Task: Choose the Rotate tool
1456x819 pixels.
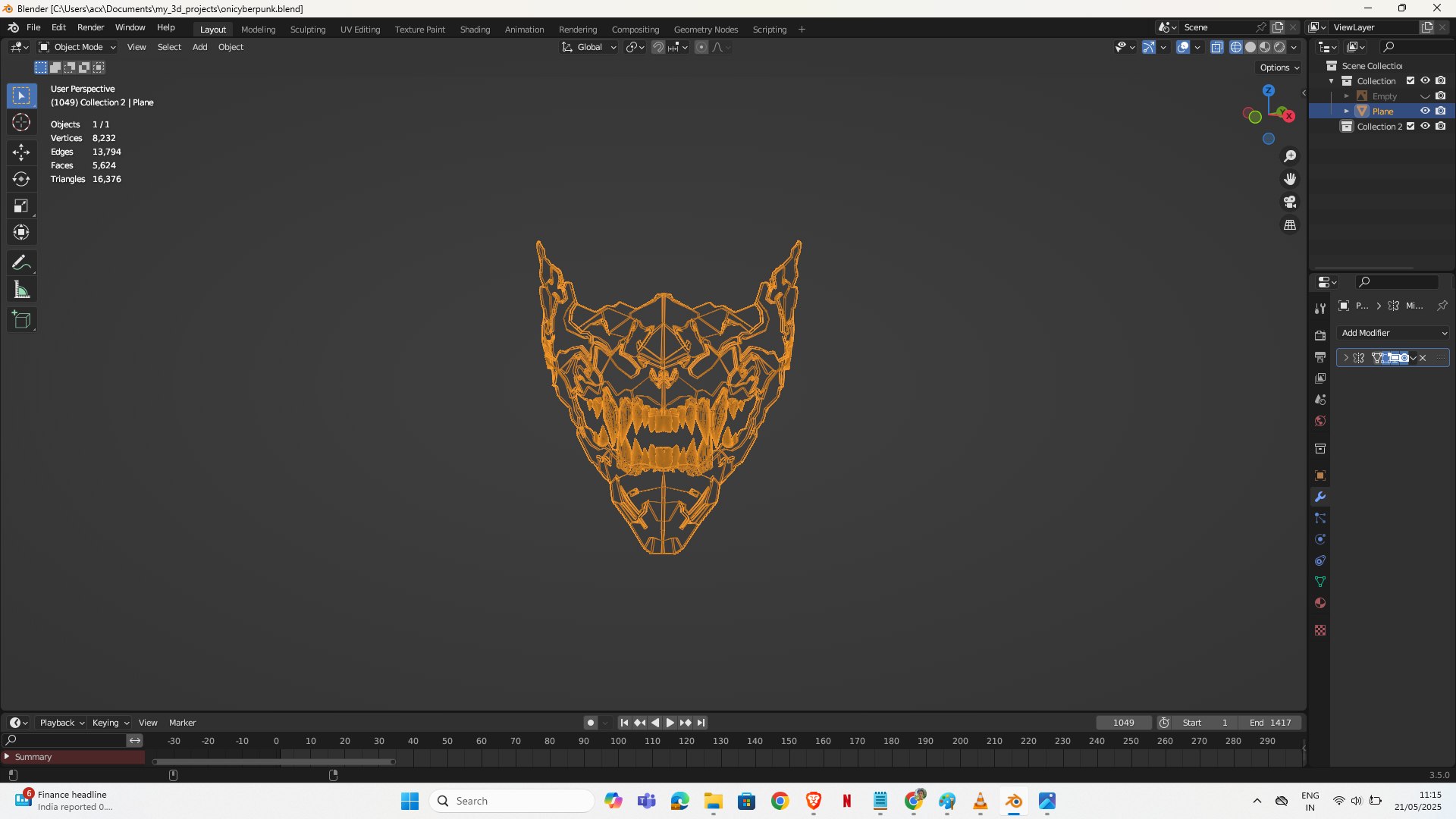Action: [x=21, y=179]
